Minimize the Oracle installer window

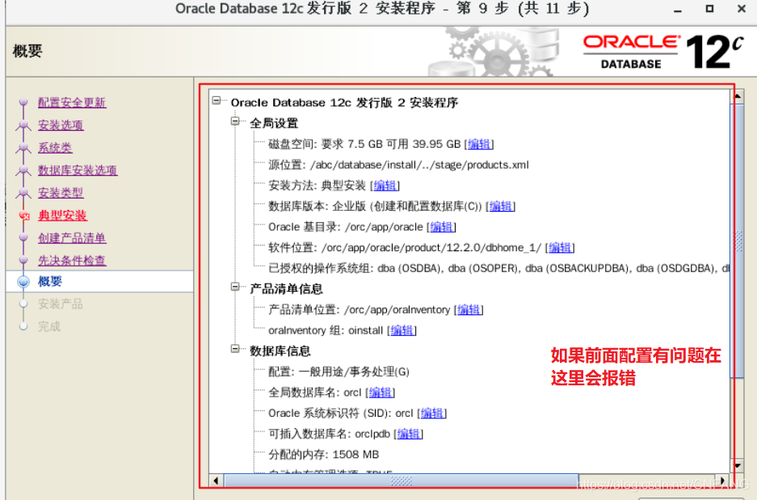[x=678, y=9]
